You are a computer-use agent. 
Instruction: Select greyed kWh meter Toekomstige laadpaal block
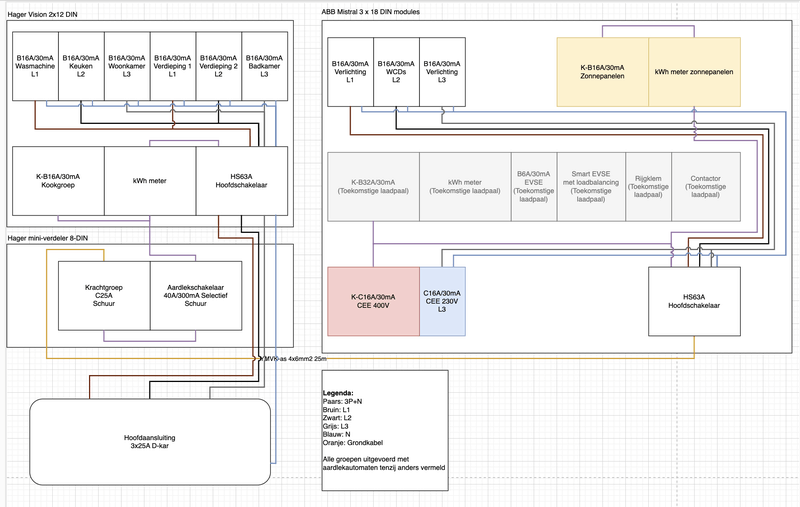point(465,187)
